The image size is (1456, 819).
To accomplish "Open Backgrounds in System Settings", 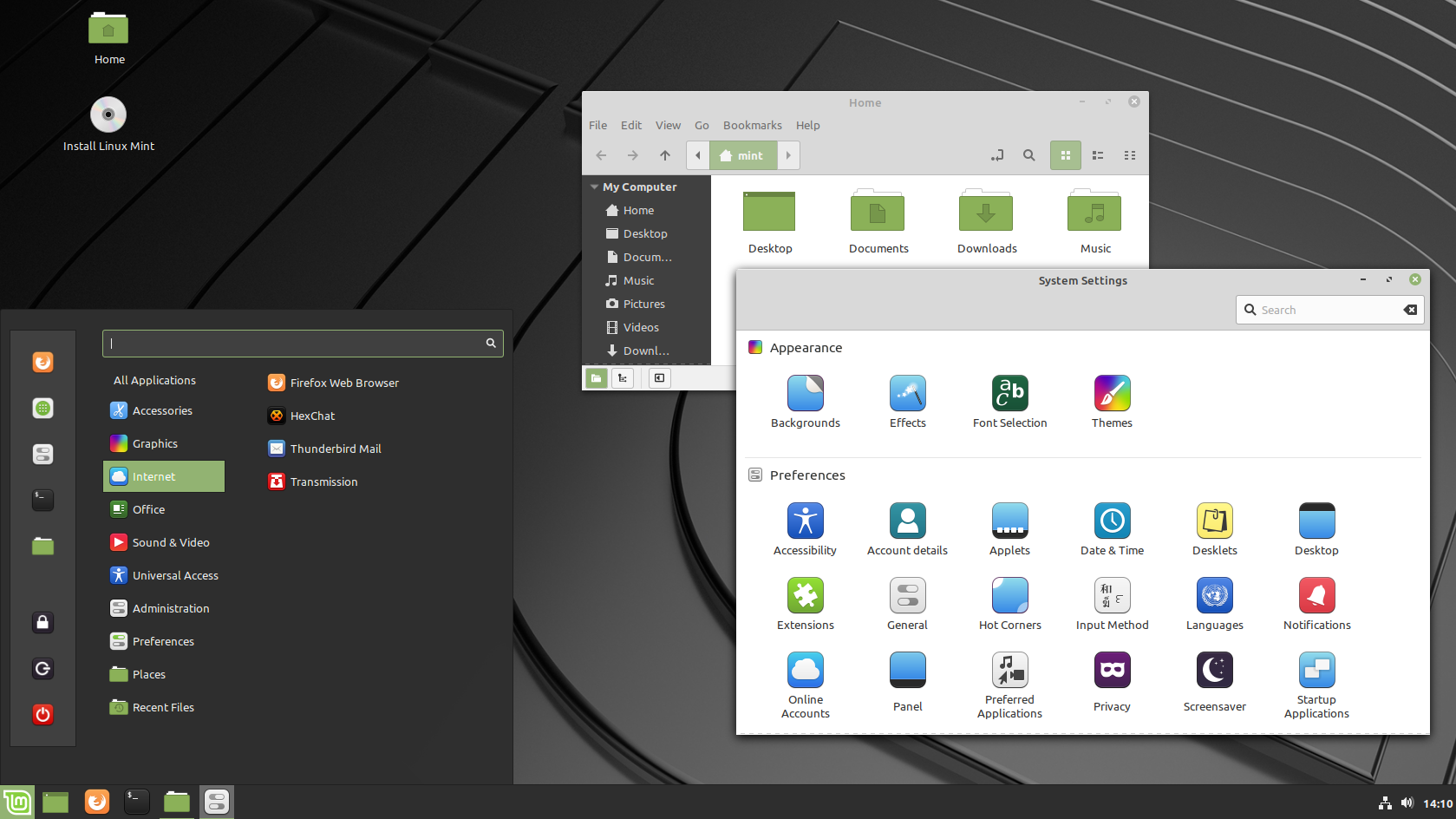I will click(805, 402).
